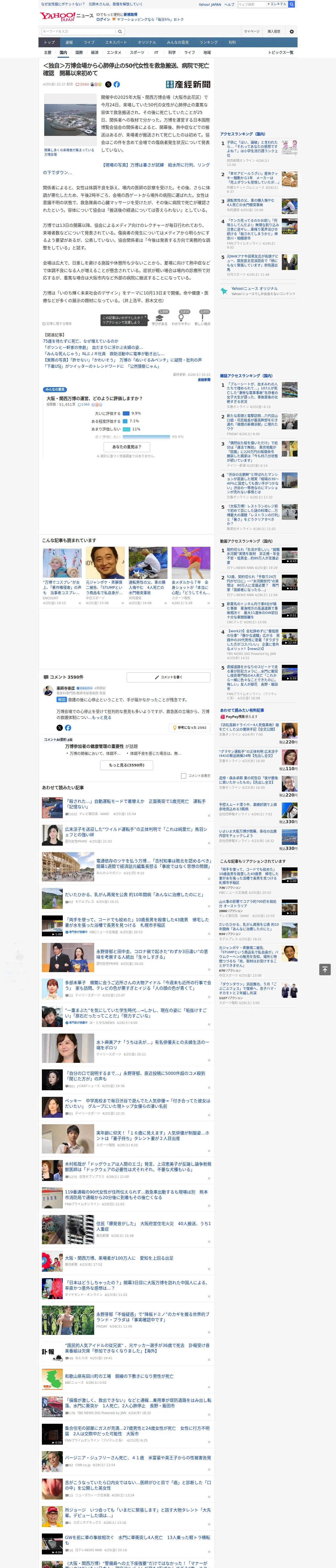Click the あなたの意見は？ poll button
This screenshot has width=336, height=1568.
(x=127, y=447)
